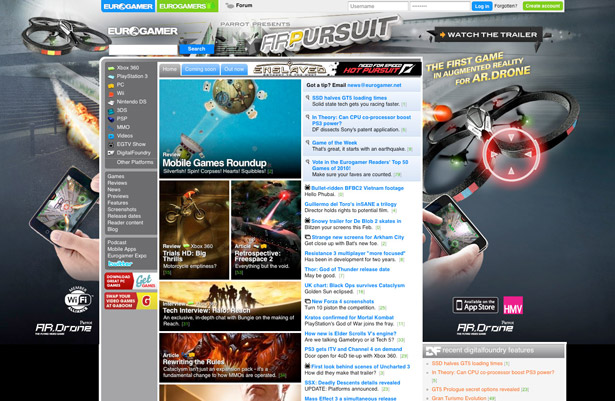Viewport: 615px width, 401px height.
Task: Focus the Username input field
Action: (x=378, y=6)
